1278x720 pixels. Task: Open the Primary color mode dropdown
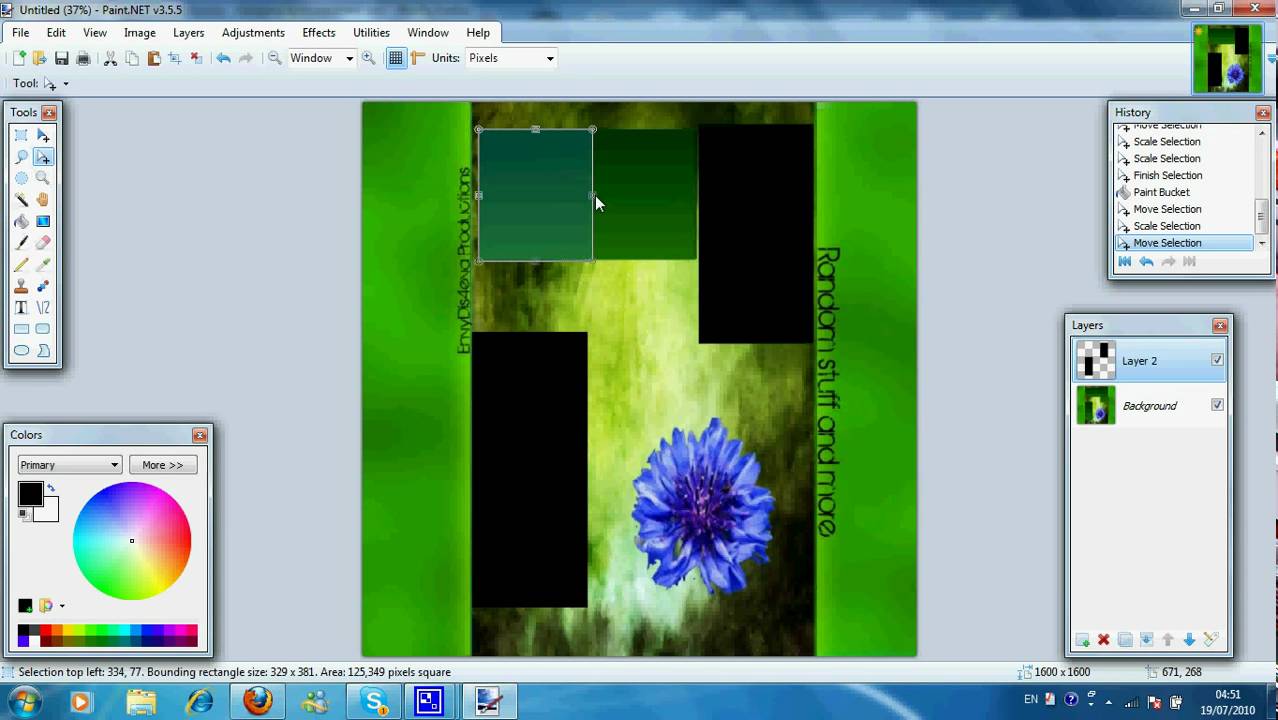68,464
